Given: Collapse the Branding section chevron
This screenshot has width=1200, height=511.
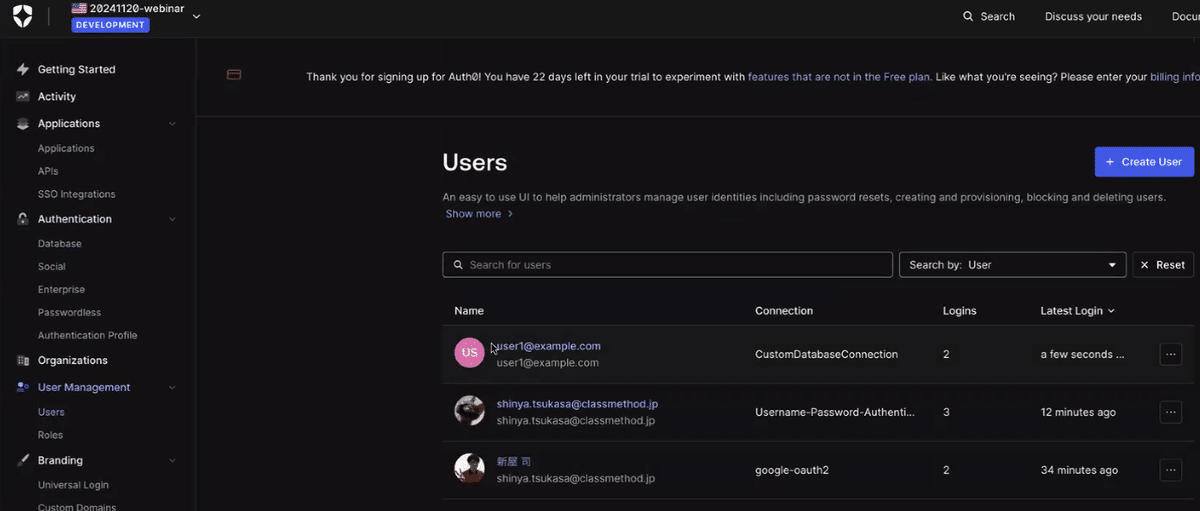Looking at the screenshot, I should tap(172, 461).
